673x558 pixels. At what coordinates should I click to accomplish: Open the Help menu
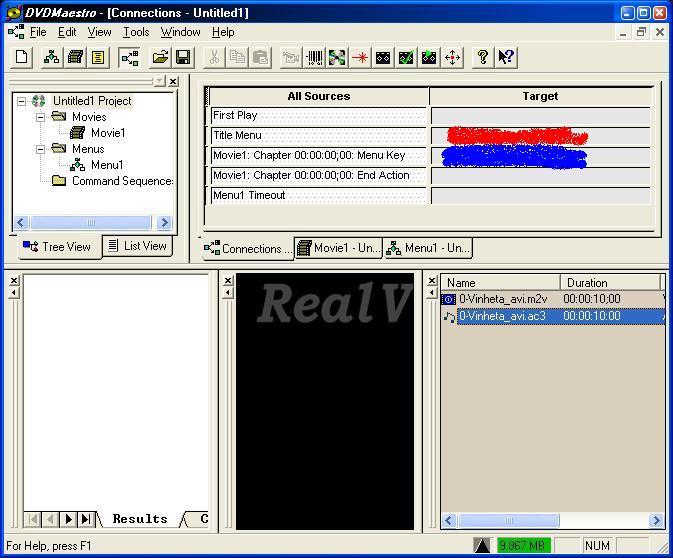pyautogui.click(x=223, y=32)
